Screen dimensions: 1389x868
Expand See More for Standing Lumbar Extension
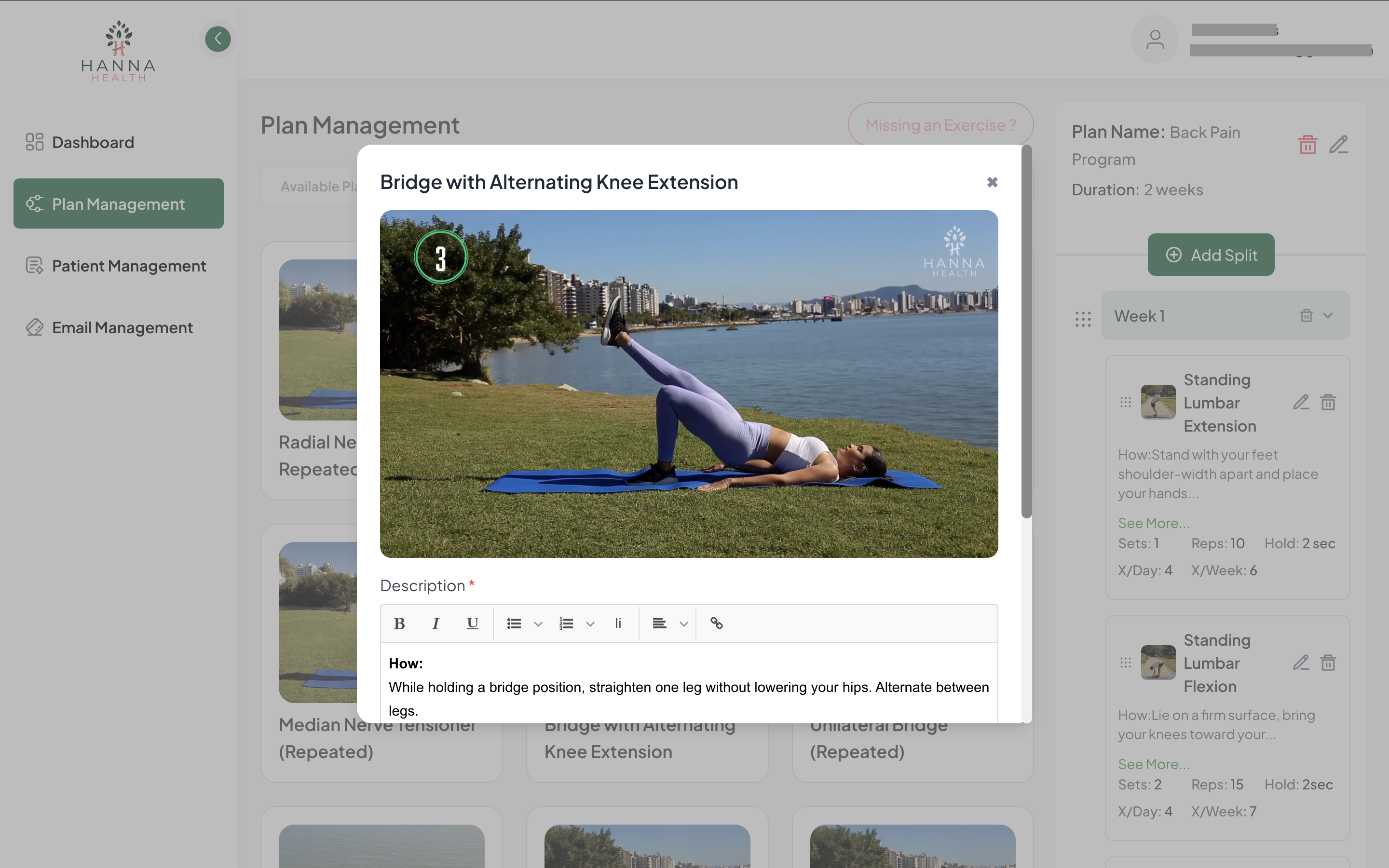1153,523
